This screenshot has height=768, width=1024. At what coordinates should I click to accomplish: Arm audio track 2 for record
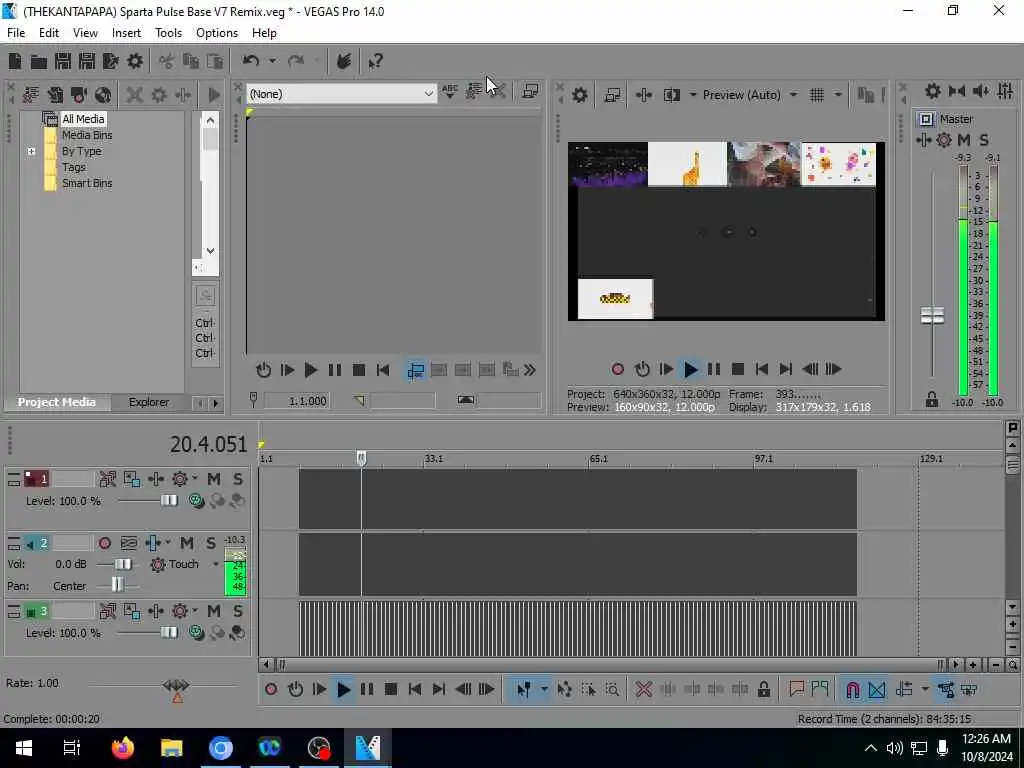pyautogui.click(x=104, y=543)
